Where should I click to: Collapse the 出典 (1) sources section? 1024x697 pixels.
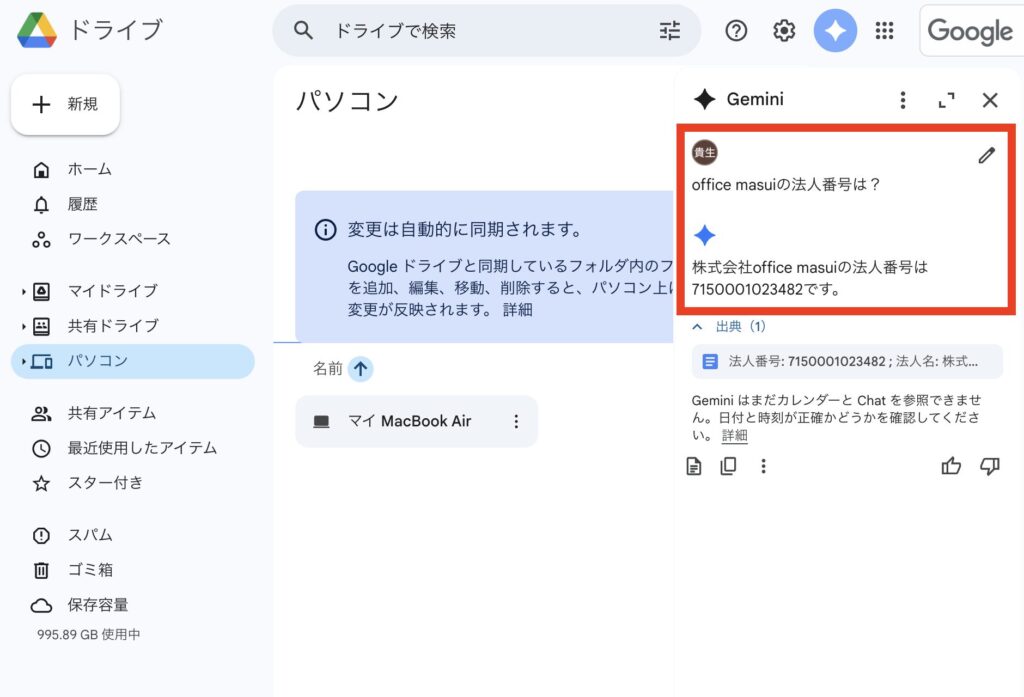(x=728, y=327)
